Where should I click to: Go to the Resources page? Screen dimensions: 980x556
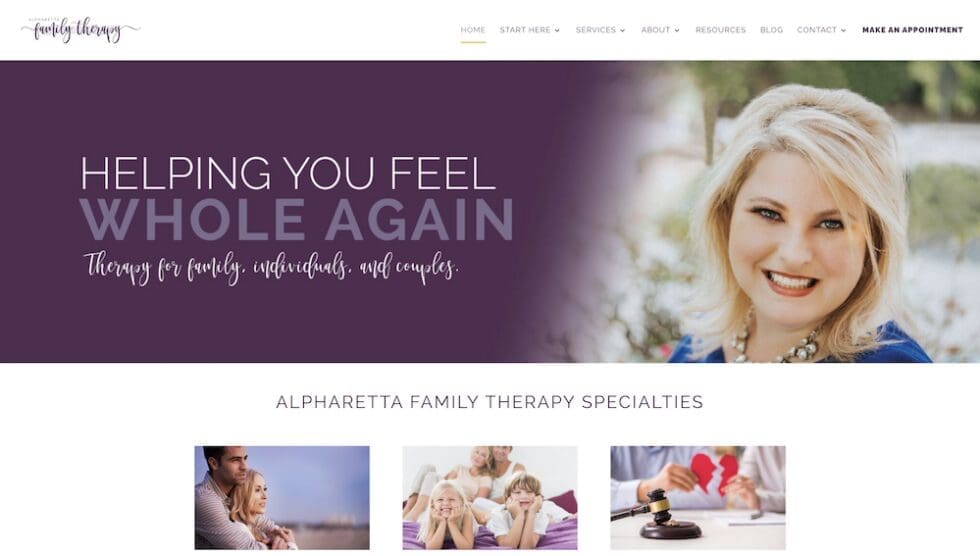pos(721,30)
